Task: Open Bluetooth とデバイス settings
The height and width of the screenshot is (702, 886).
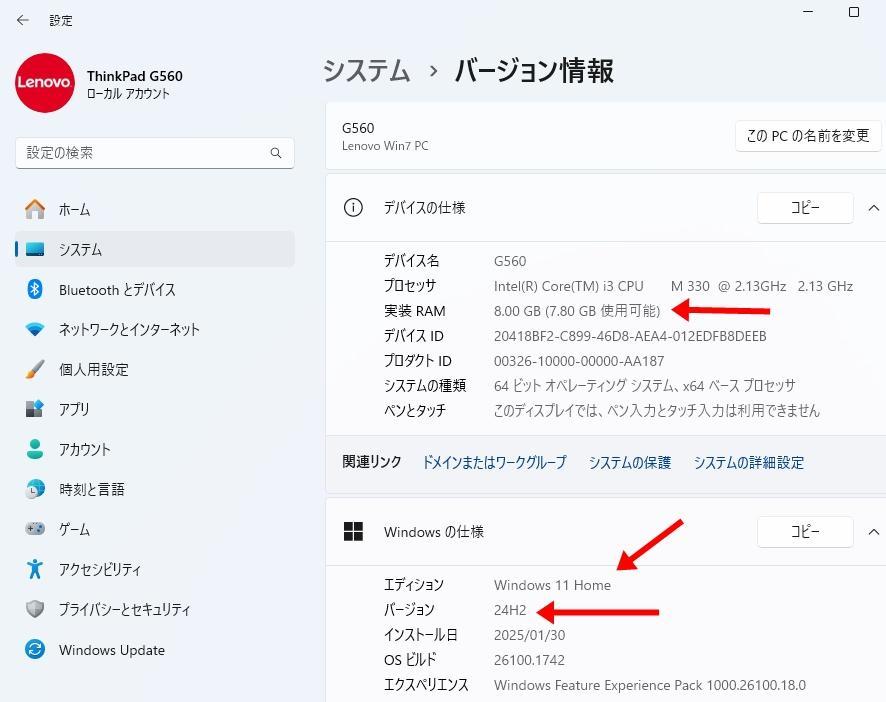Action: tap(154, 289)
